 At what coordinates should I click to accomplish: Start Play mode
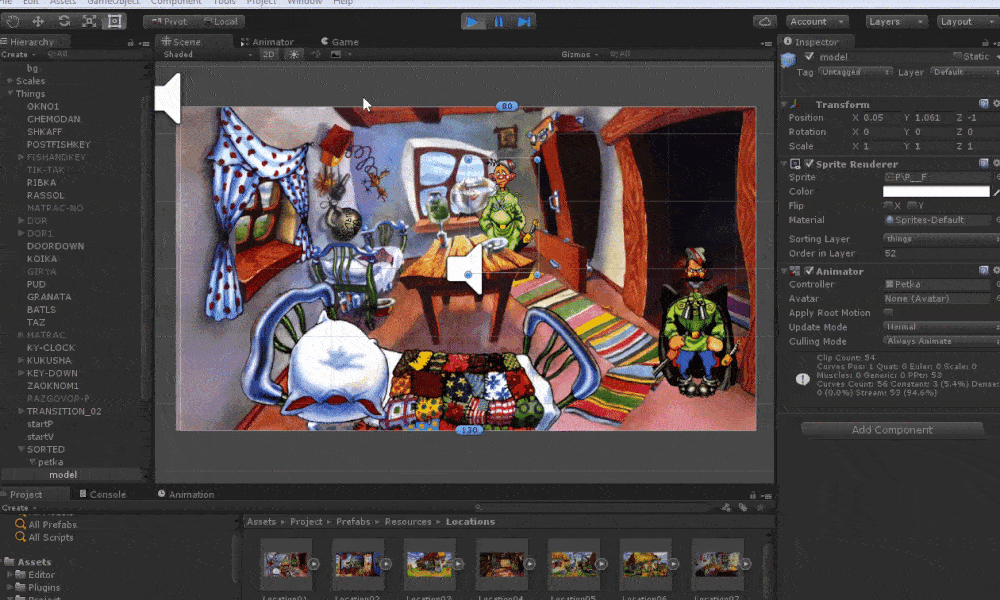coord(473,22)
